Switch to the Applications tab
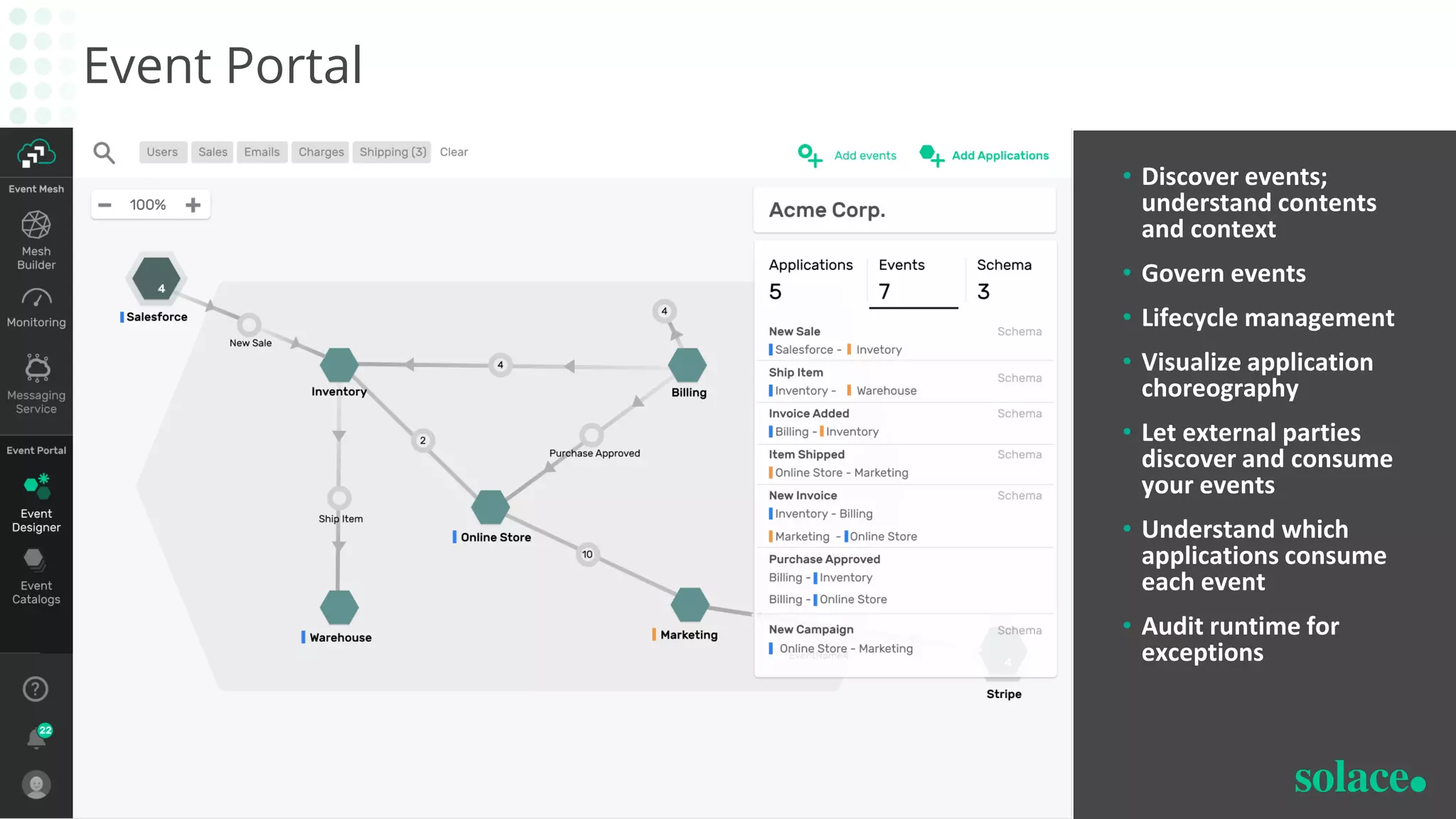This screenshot has width=1456, height=819. pyautogui.click(x=810, y=278)
